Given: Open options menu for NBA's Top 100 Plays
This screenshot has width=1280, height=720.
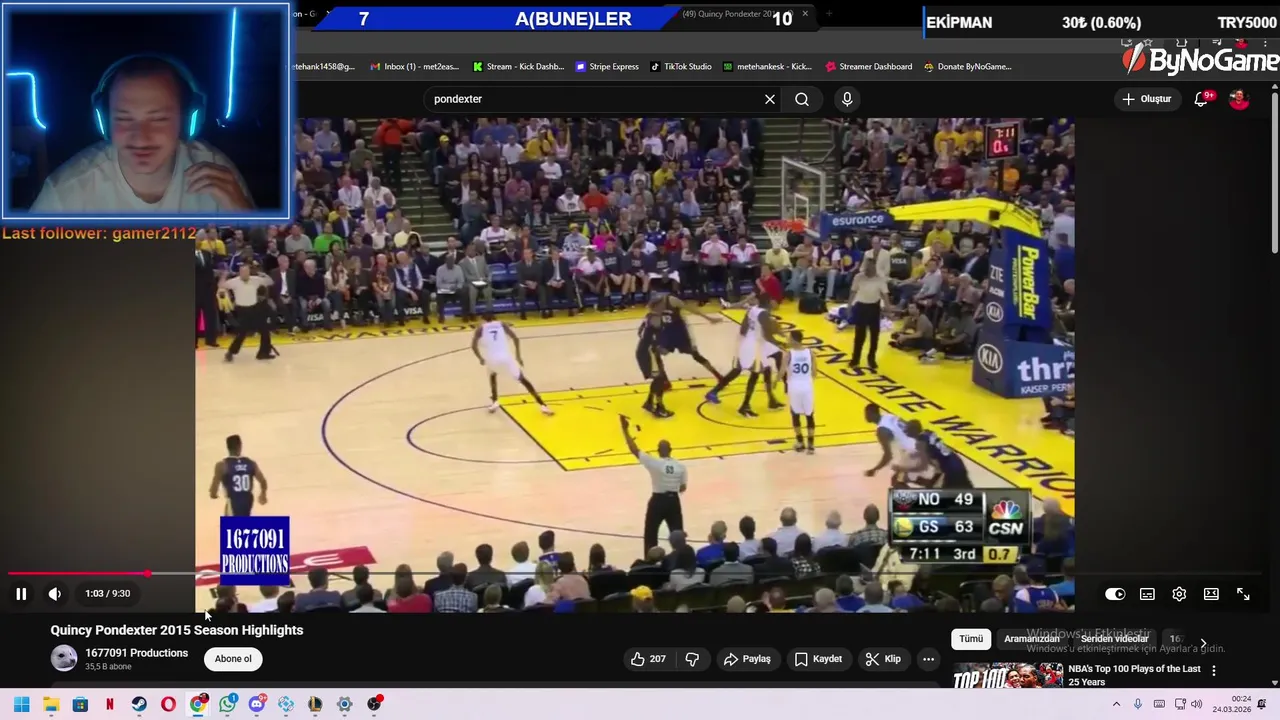Looking at the screenshot, I should [1214, 671].
